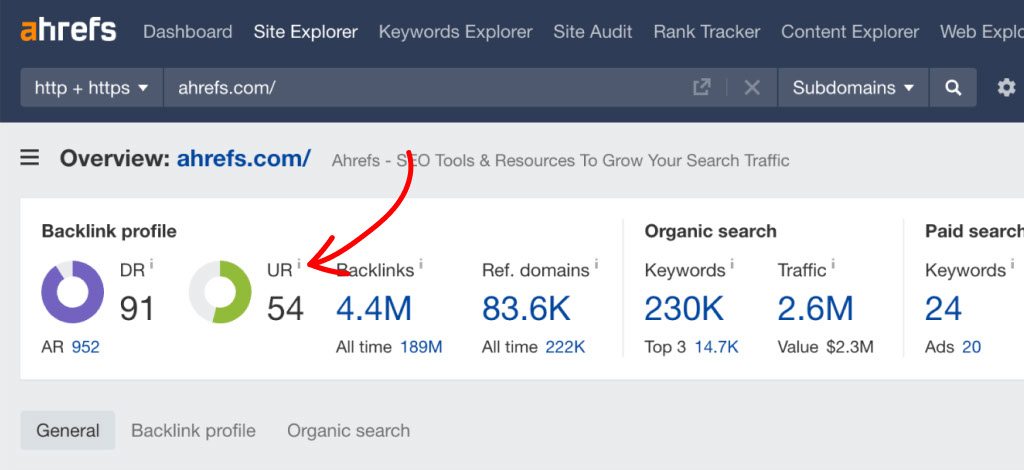Screen dimensions: 1024x470
Task: Switch to Backlink profile tab
Action: click(193, 430)
